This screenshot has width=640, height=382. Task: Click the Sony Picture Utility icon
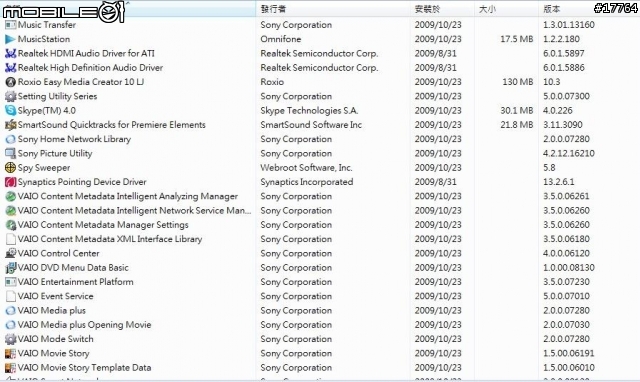pos(10,153)
